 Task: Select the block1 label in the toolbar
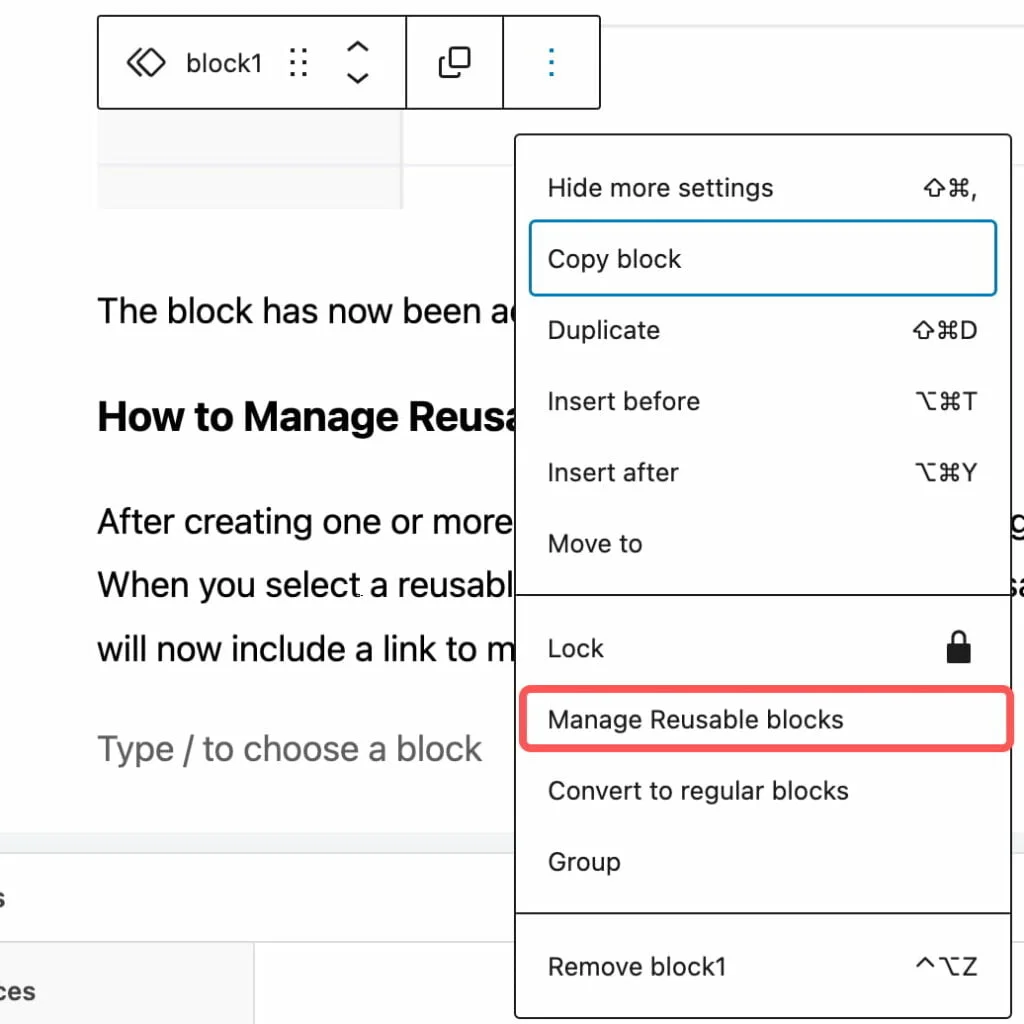224,62
